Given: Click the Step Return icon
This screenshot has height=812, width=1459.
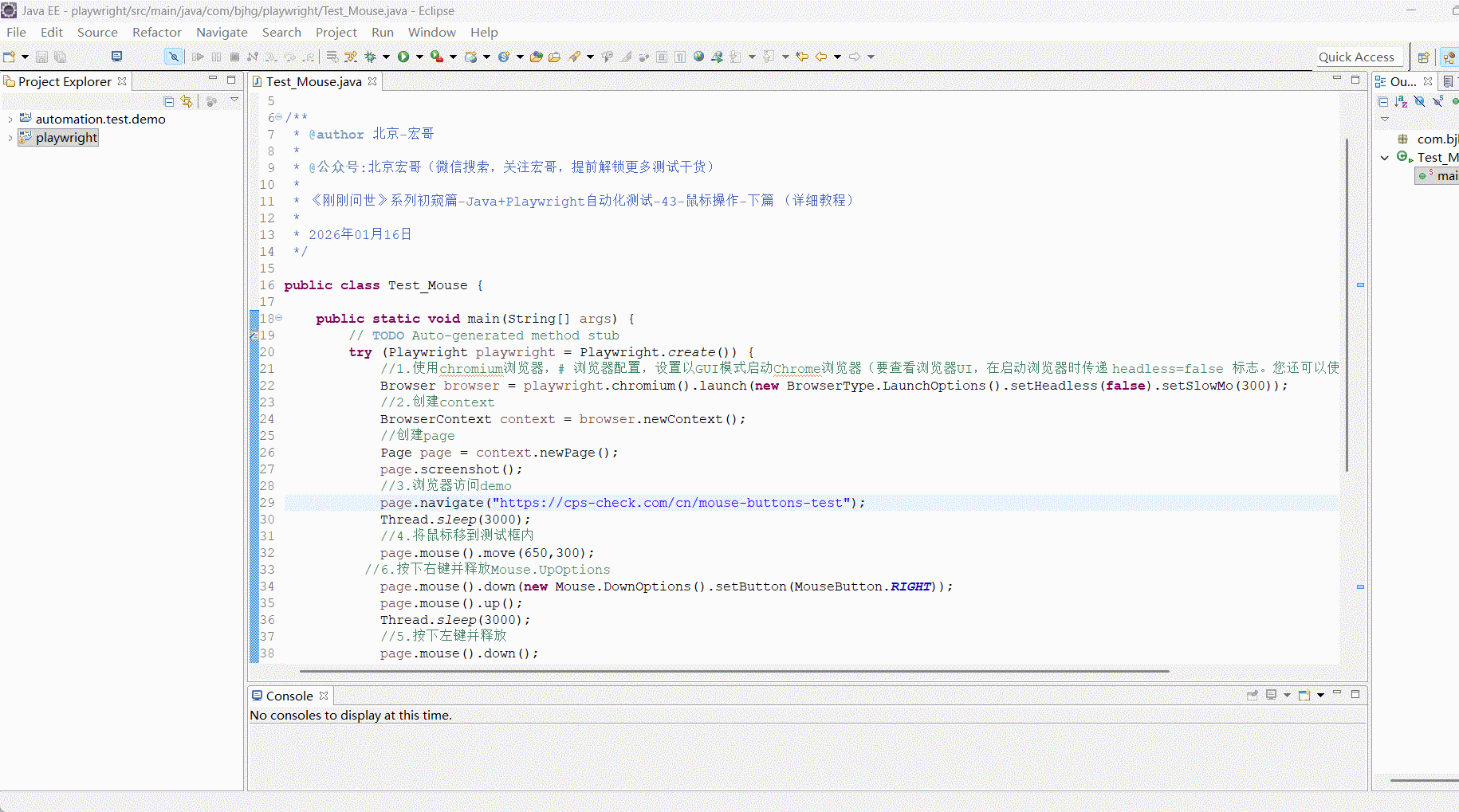Looking at the screenshot, I should [x=309, y=57].
